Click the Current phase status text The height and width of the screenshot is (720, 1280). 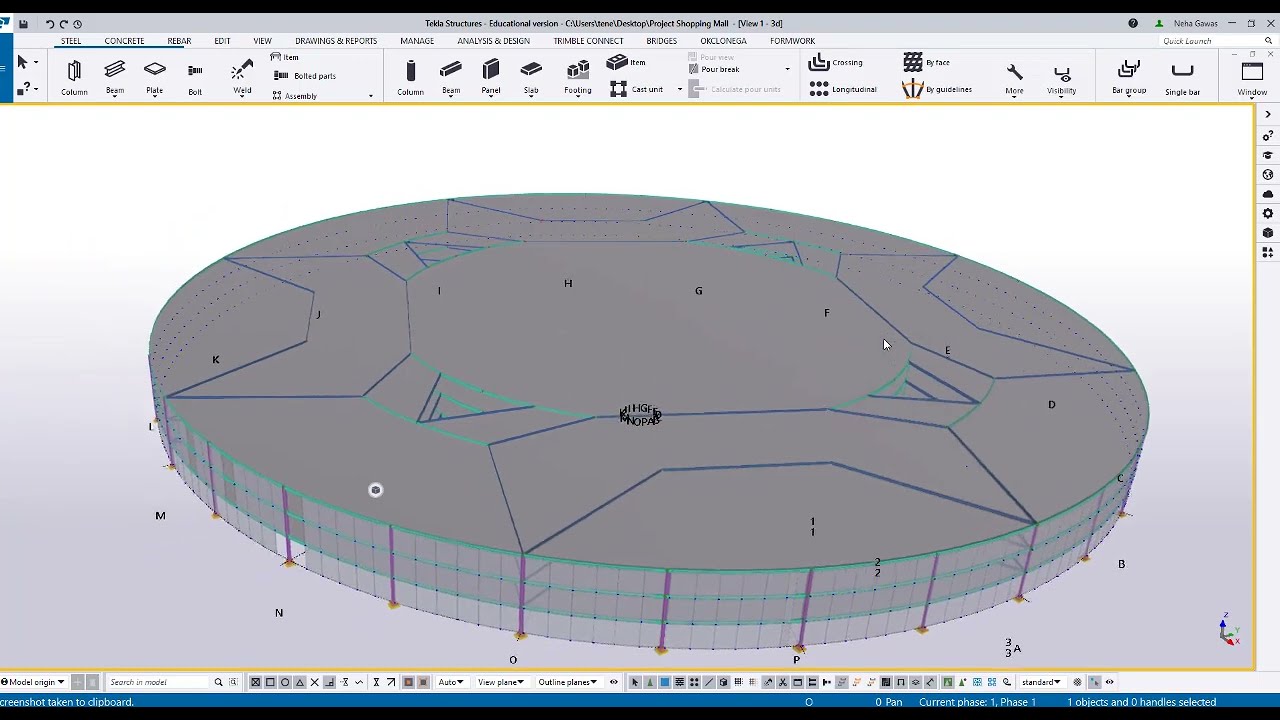coord(977,702)
